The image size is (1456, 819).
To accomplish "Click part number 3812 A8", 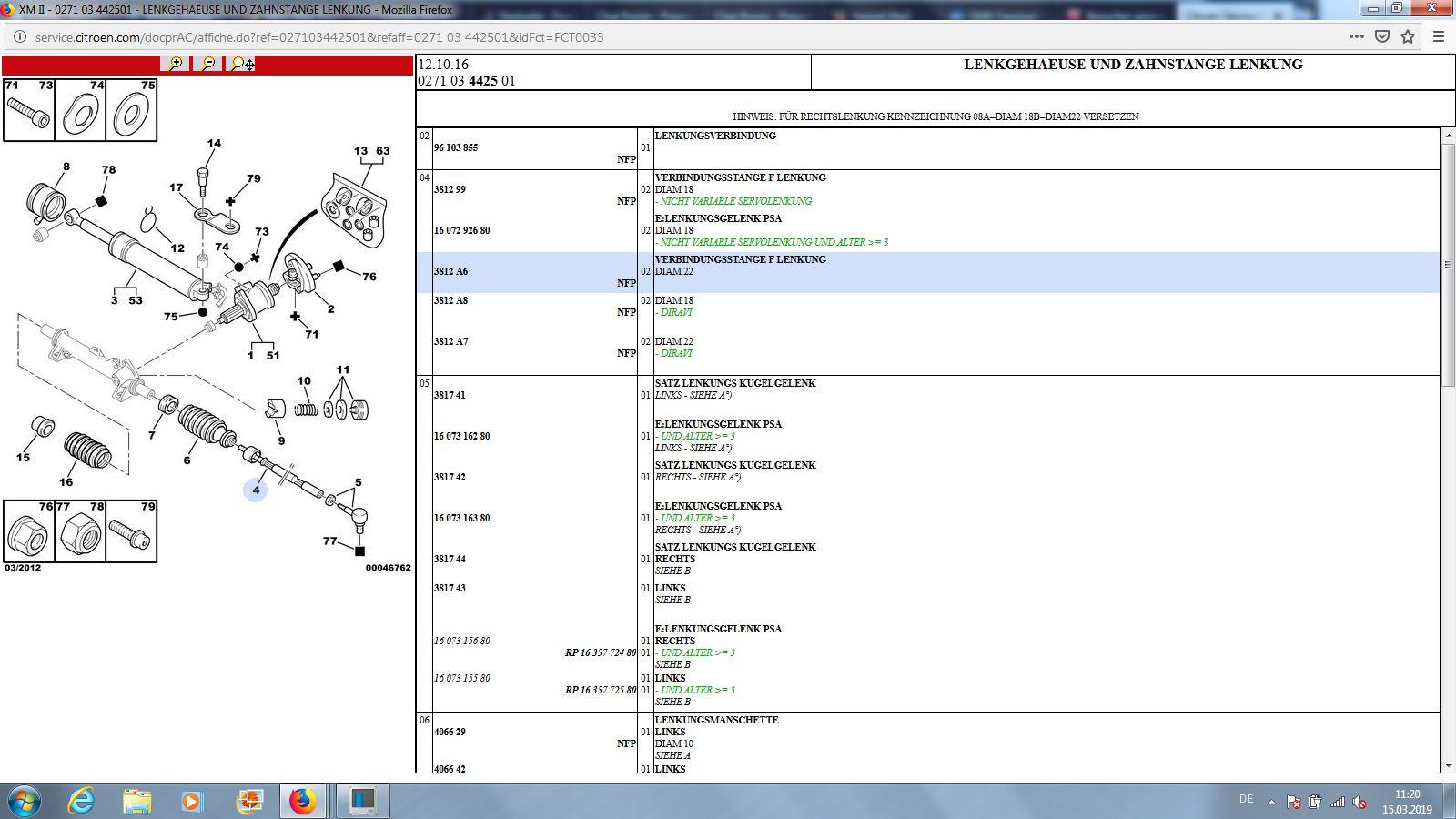I will pyautogui.click(x=450, y=300).
